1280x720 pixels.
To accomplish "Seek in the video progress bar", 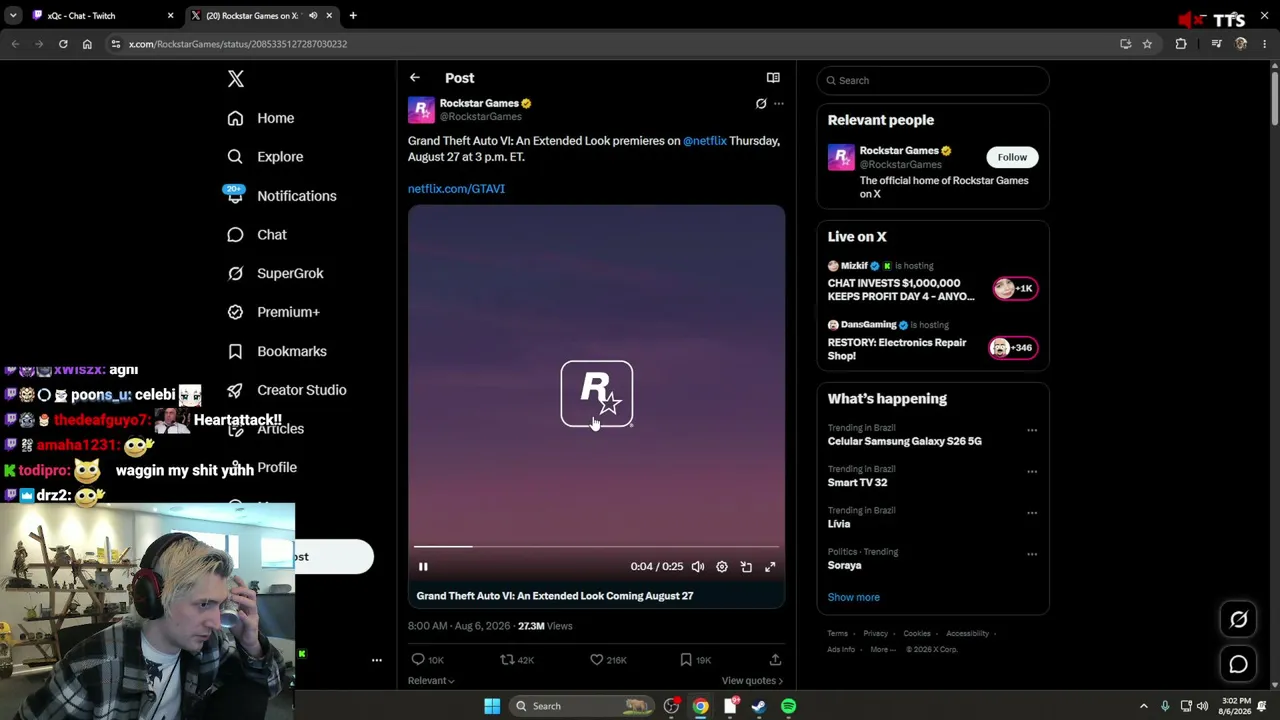I will 596,547.
